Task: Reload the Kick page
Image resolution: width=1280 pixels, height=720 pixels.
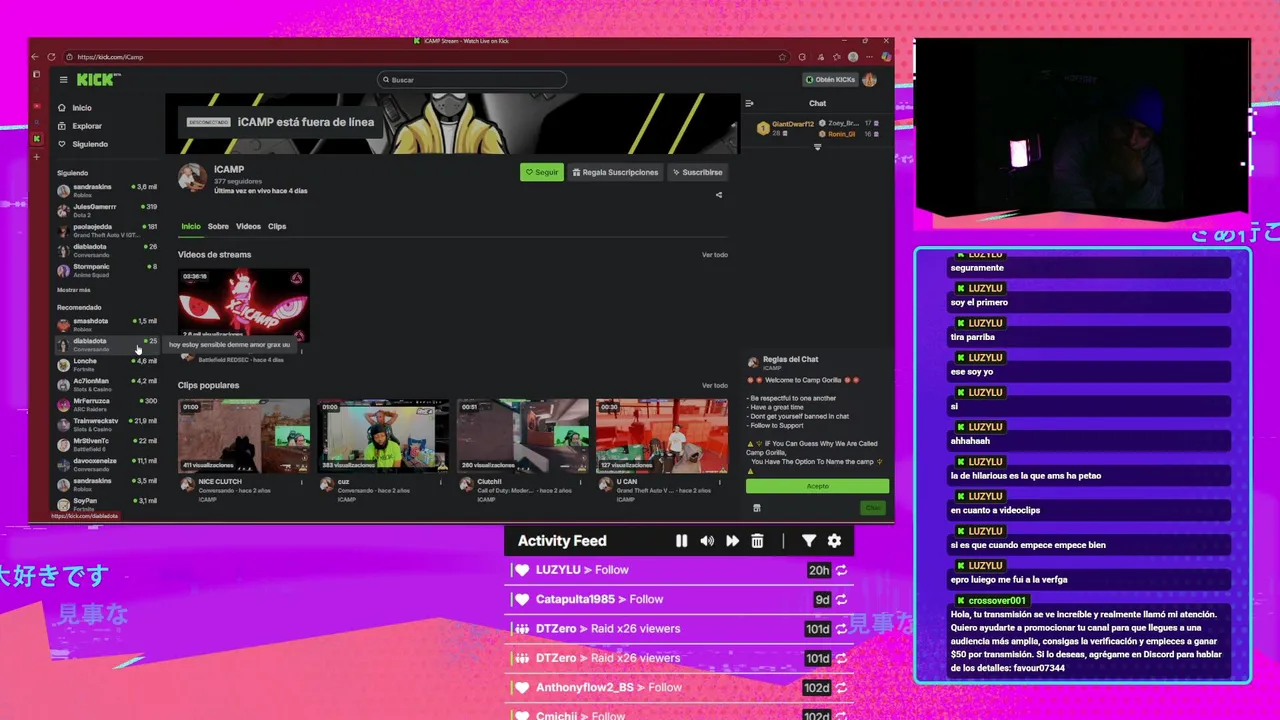Action: (x=52, y=57)
